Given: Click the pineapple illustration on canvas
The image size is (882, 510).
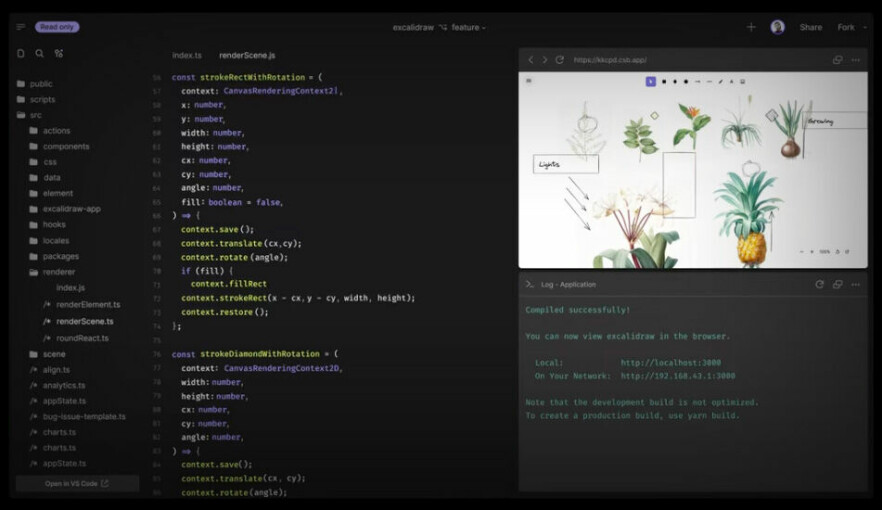Looking at the screenshot, I should (749, 222).
